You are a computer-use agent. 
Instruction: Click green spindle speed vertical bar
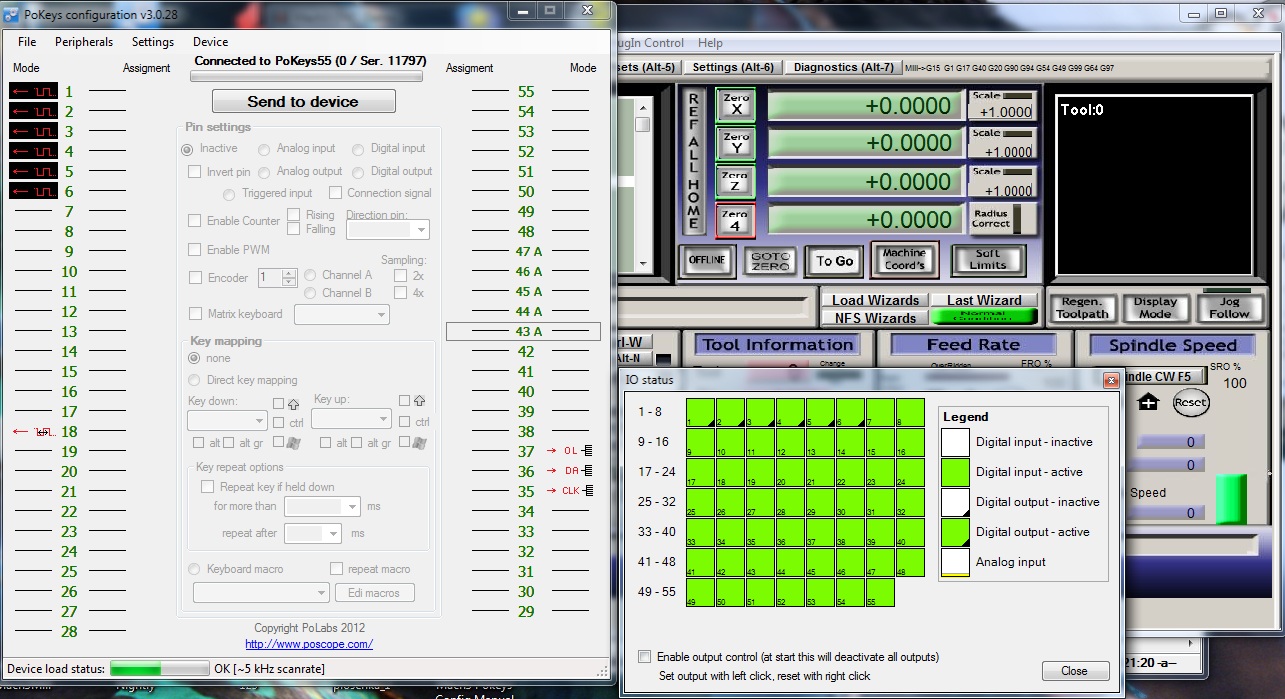point(1232,499)
